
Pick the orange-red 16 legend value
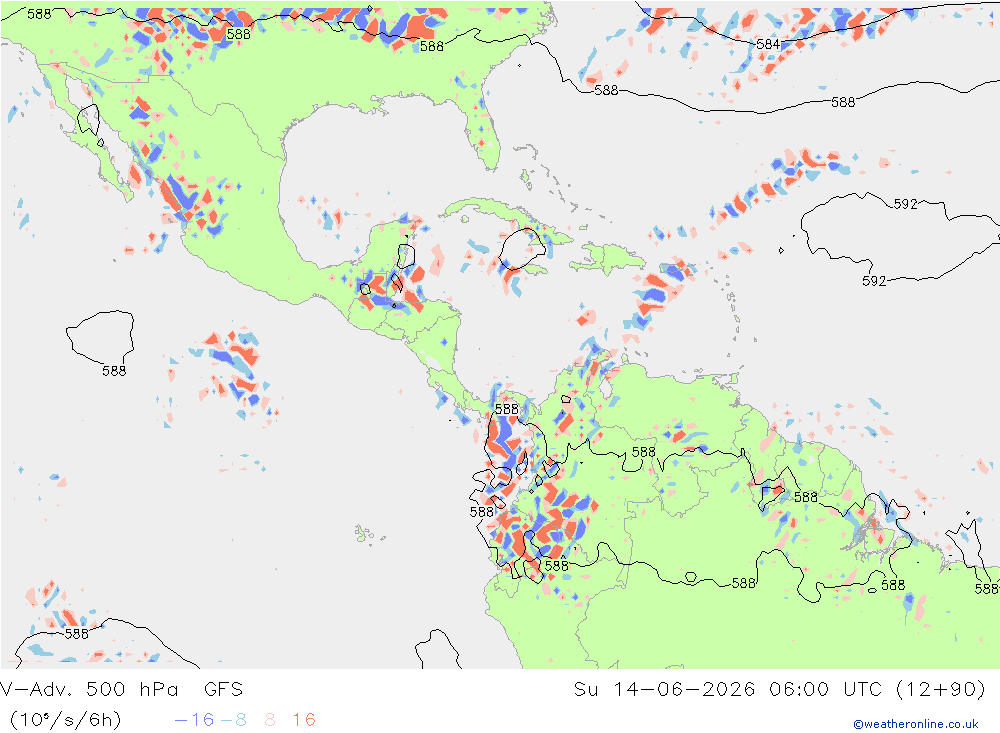point(304,720)
